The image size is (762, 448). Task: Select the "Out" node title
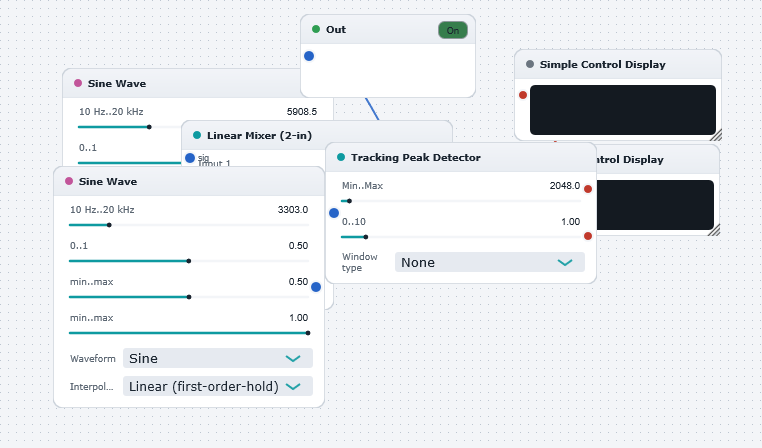click(336, 29)
